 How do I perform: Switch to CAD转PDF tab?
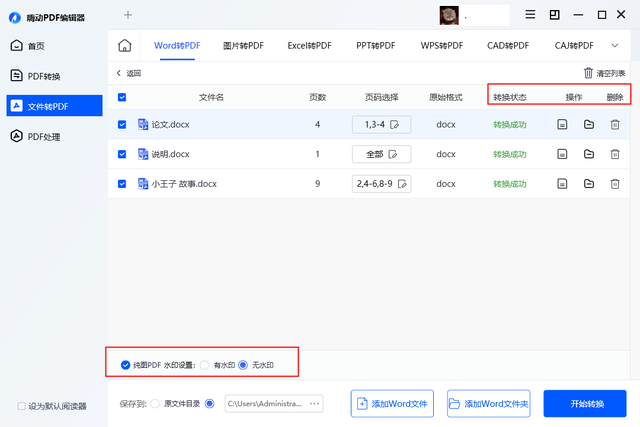tap(508, 46)
